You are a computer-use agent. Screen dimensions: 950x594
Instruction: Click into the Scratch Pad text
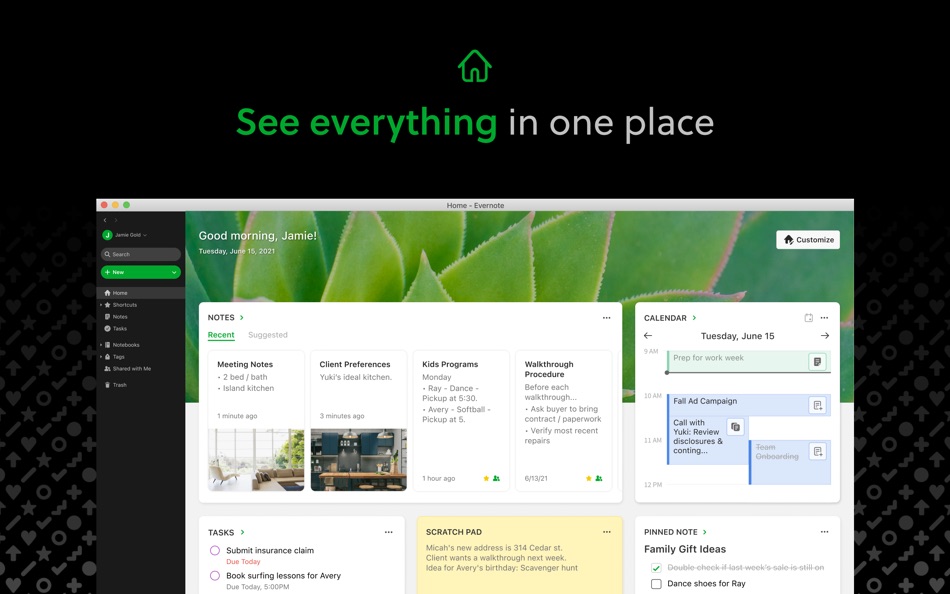[502, 558]
